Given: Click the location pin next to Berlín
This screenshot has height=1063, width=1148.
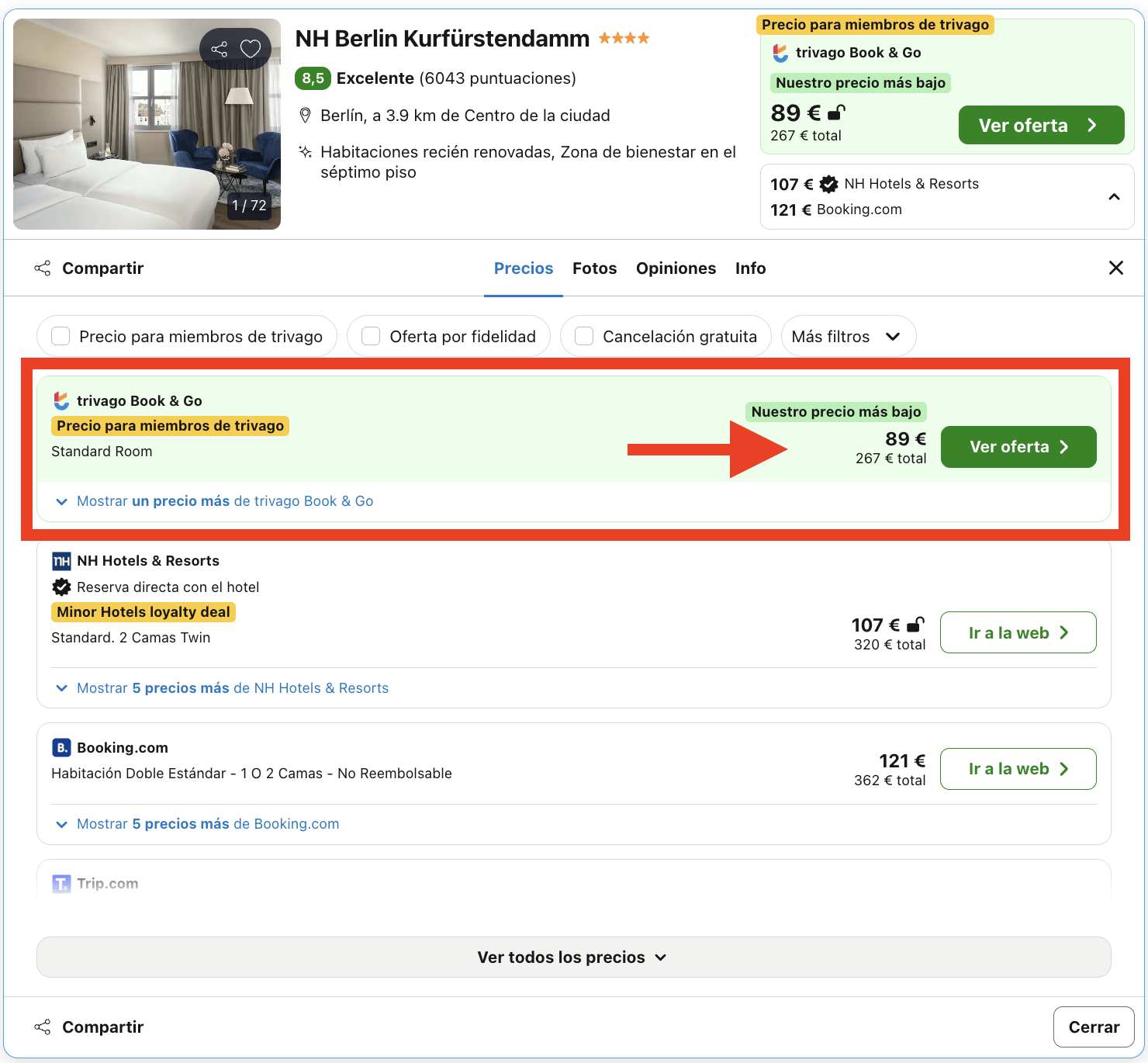Looking at the screenshot, I should pos(305,115).
